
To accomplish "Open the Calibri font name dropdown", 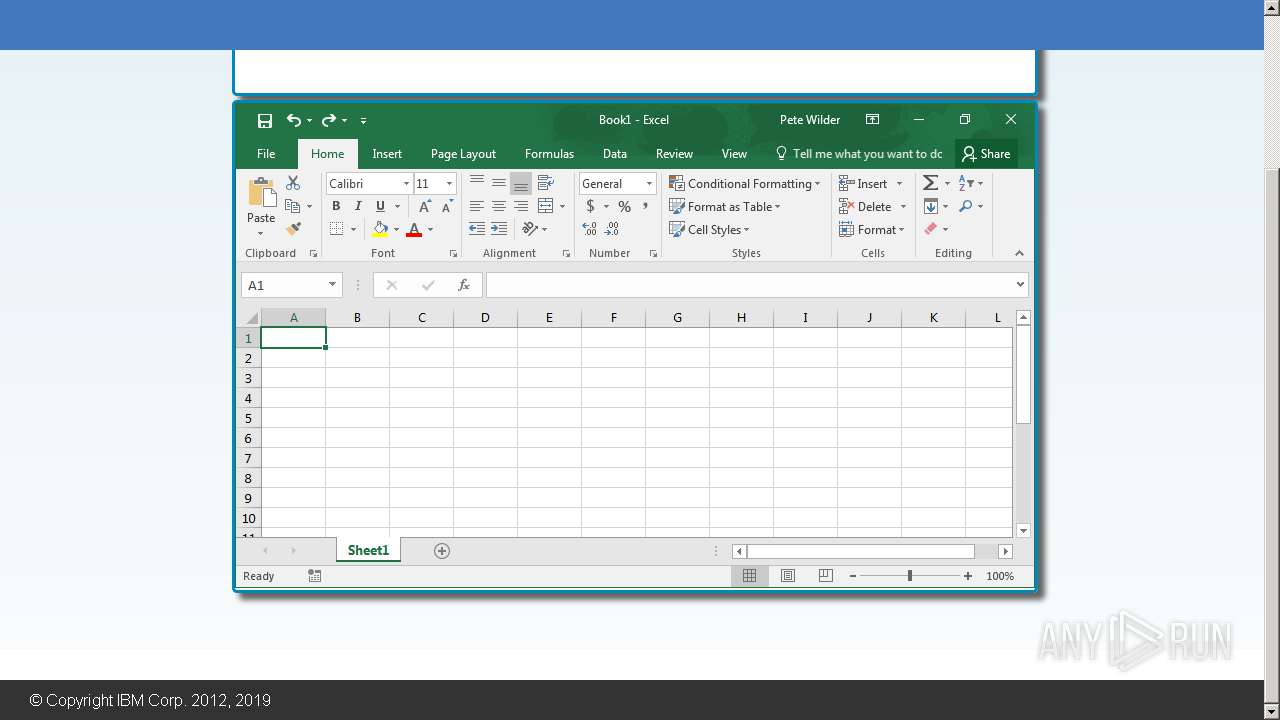I will click(x=406, y=184).
